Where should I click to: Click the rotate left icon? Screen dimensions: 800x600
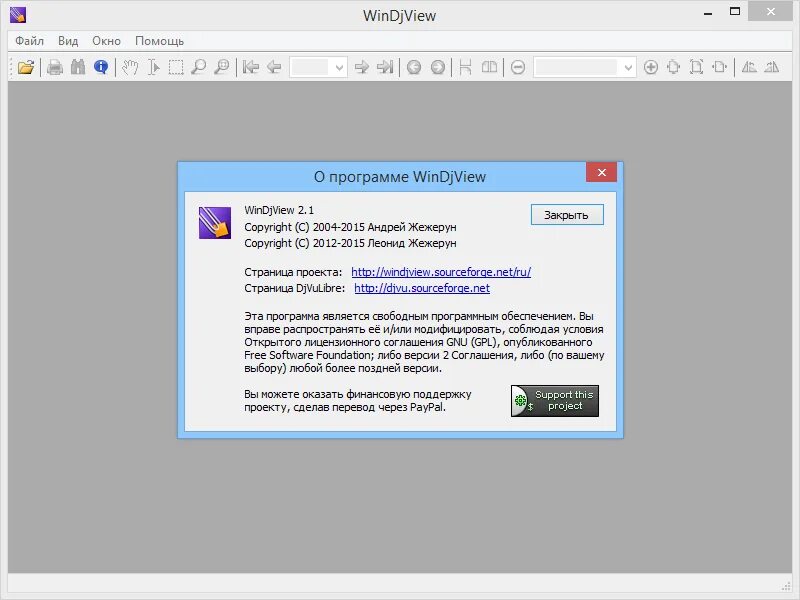tap(749, 67)
